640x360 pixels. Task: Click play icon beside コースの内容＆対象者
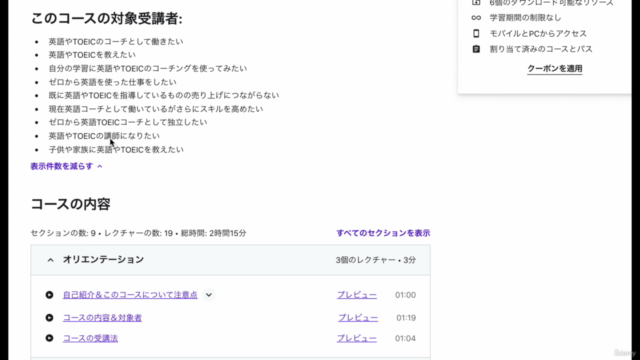pyautogui.click(x=49, y=318)
